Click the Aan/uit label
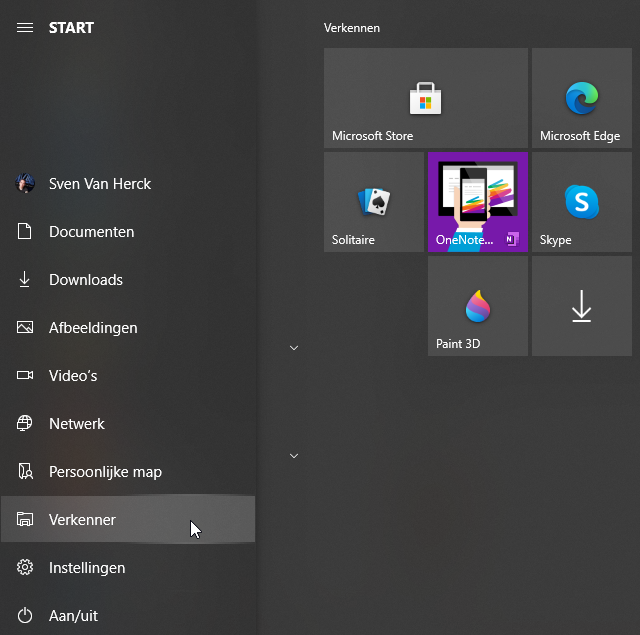 (73, 616)
